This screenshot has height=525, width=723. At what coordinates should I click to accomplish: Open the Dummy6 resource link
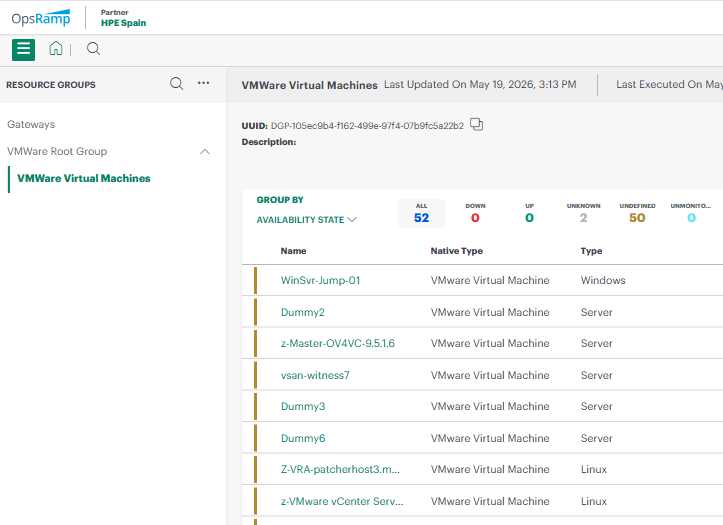click(x=303, y=438)
